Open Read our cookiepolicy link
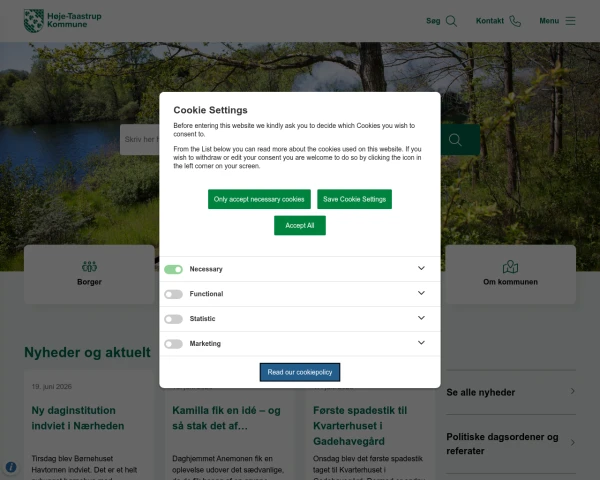The width and height of the screenshot is (600, 480). tap(300, 372)
